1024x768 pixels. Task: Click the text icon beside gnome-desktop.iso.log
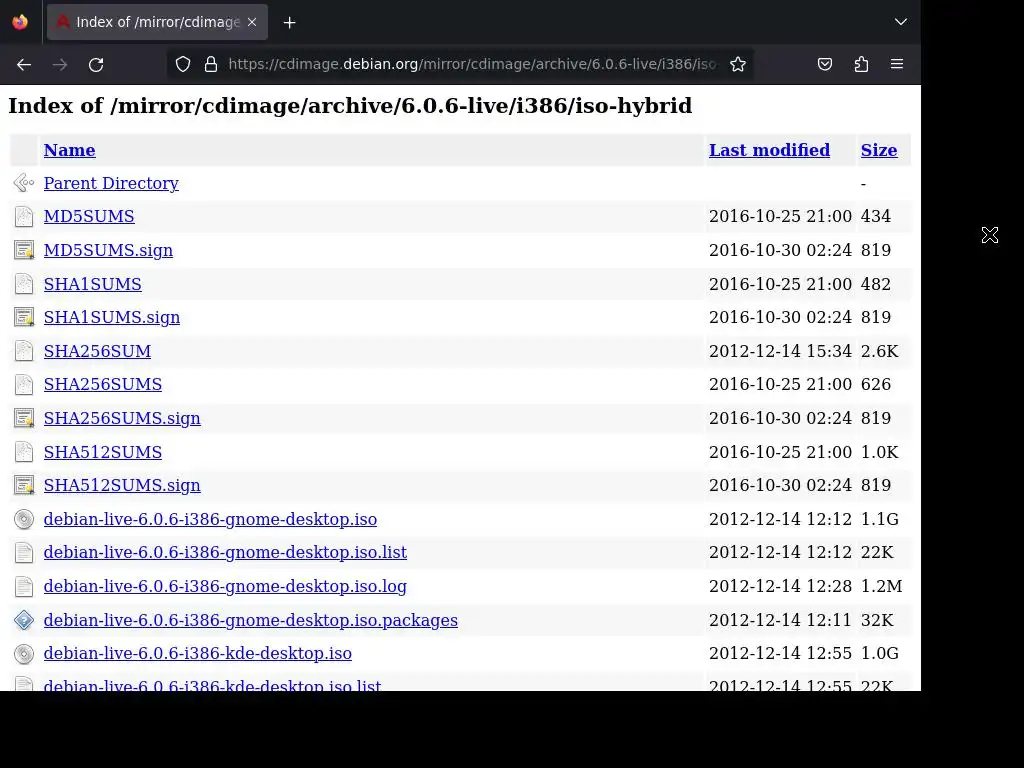[x=24, y=586]
